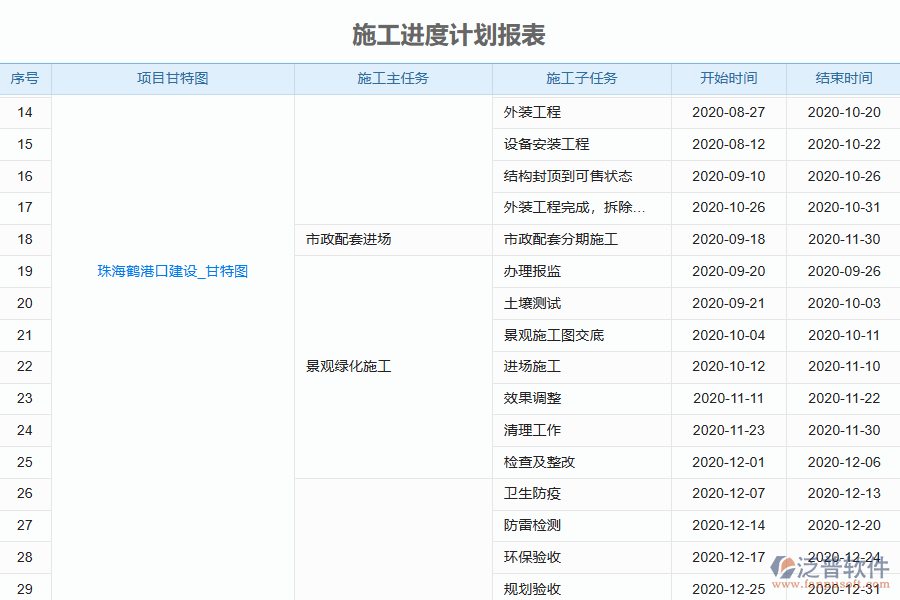Click the 泛普软件 watermark logo icon
This screenshot has height=600, width=900.
(x=782, y=562)
